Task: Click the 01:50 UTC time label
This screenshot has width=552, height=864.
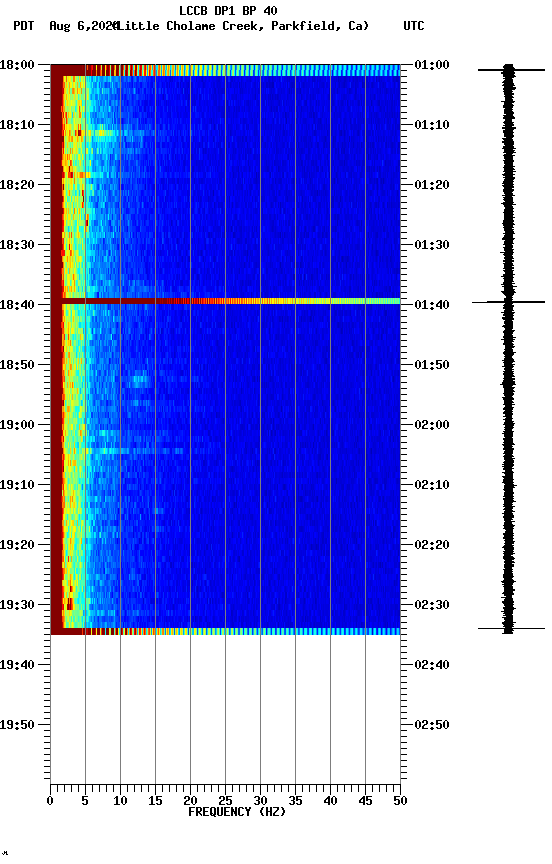Action: pos(432,365)
